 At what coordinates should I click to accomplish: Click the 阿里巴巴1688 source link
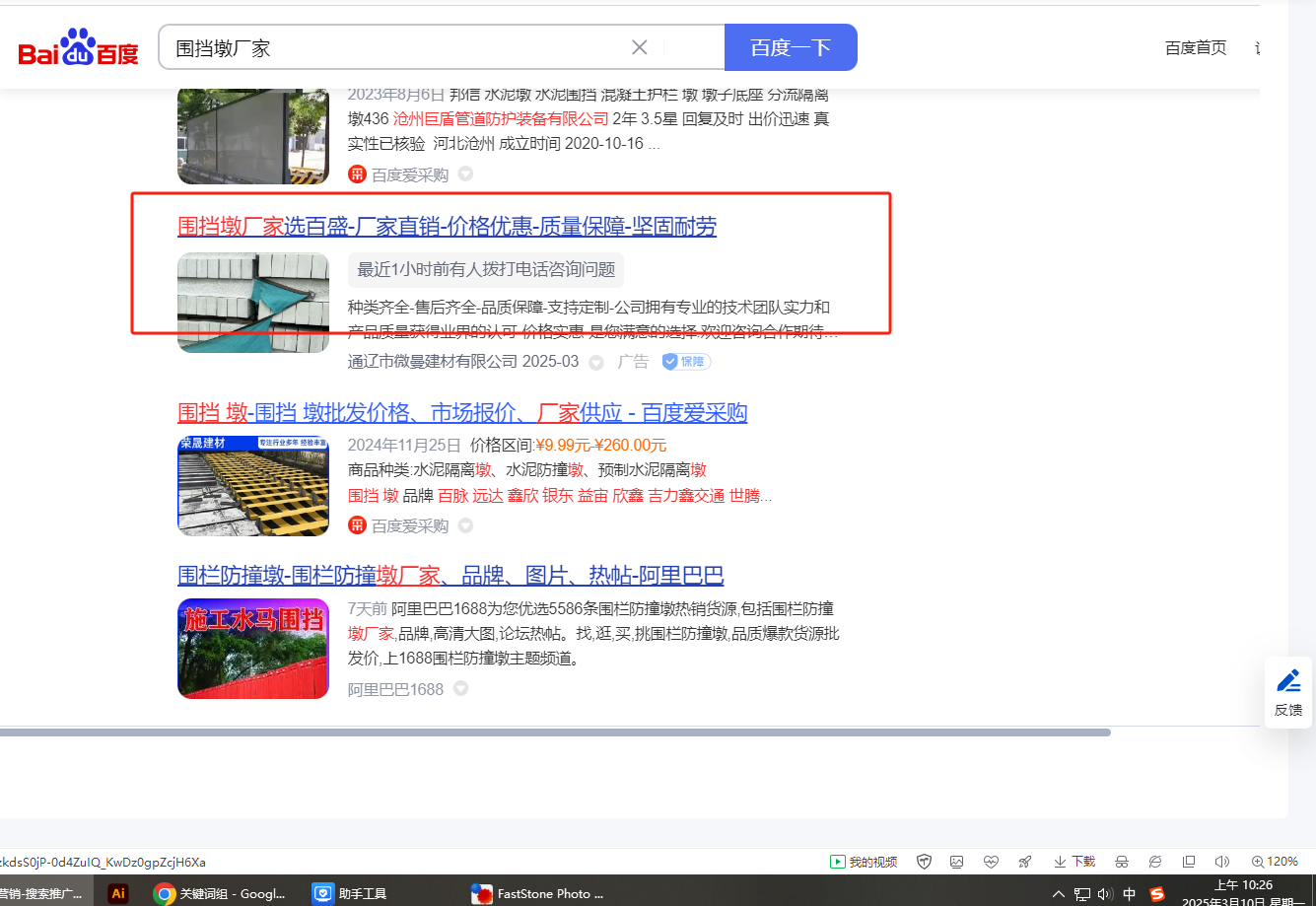pyautogui.click(x=395, y=689)
